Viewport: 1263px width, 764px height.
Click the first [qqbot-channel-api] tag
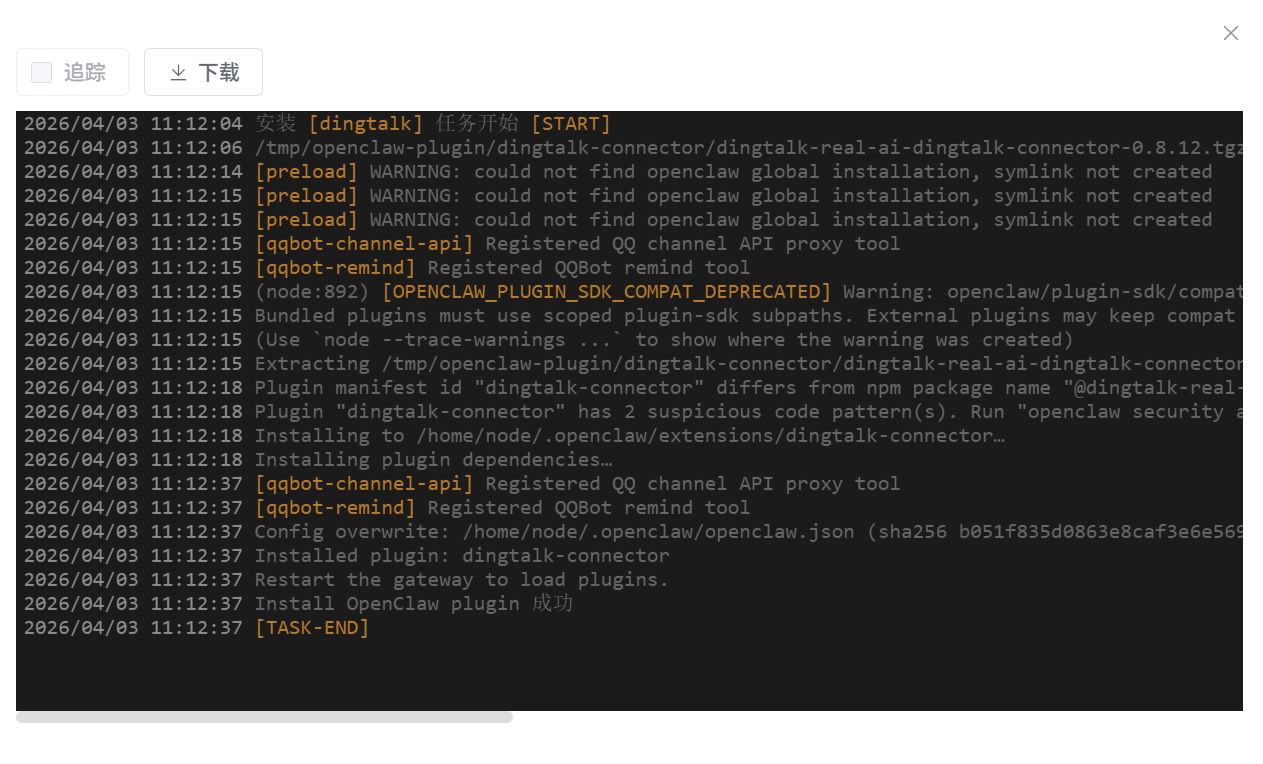click(x=364, y=244)
